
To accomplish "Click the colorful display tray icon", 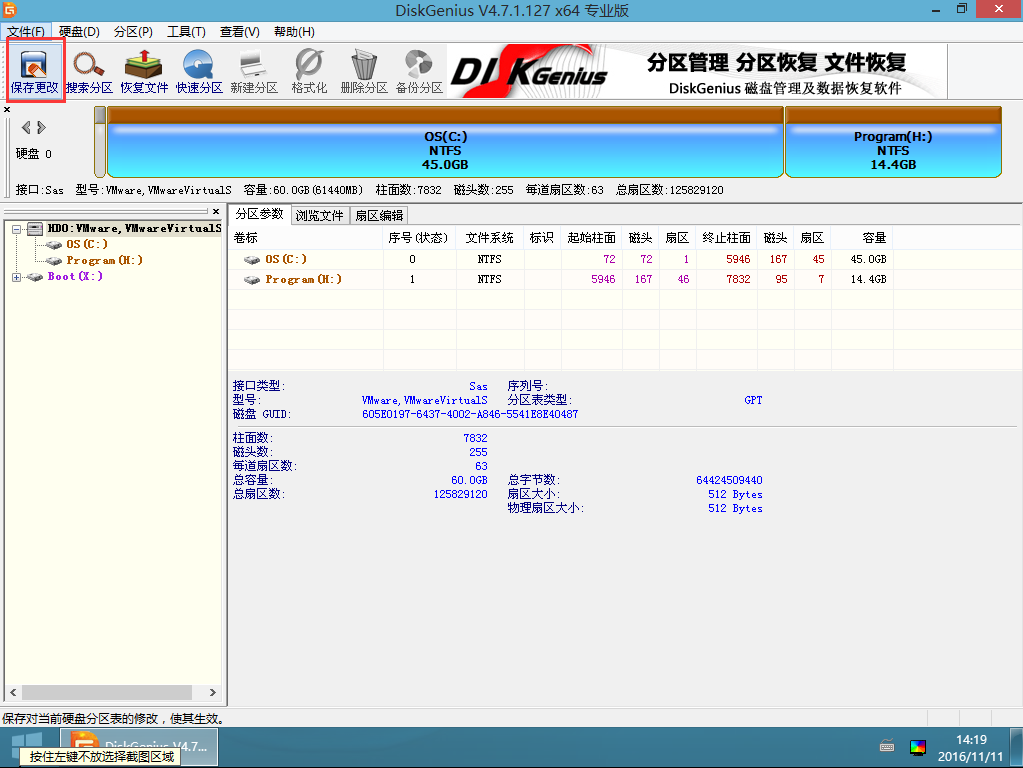I will [917, 747].
